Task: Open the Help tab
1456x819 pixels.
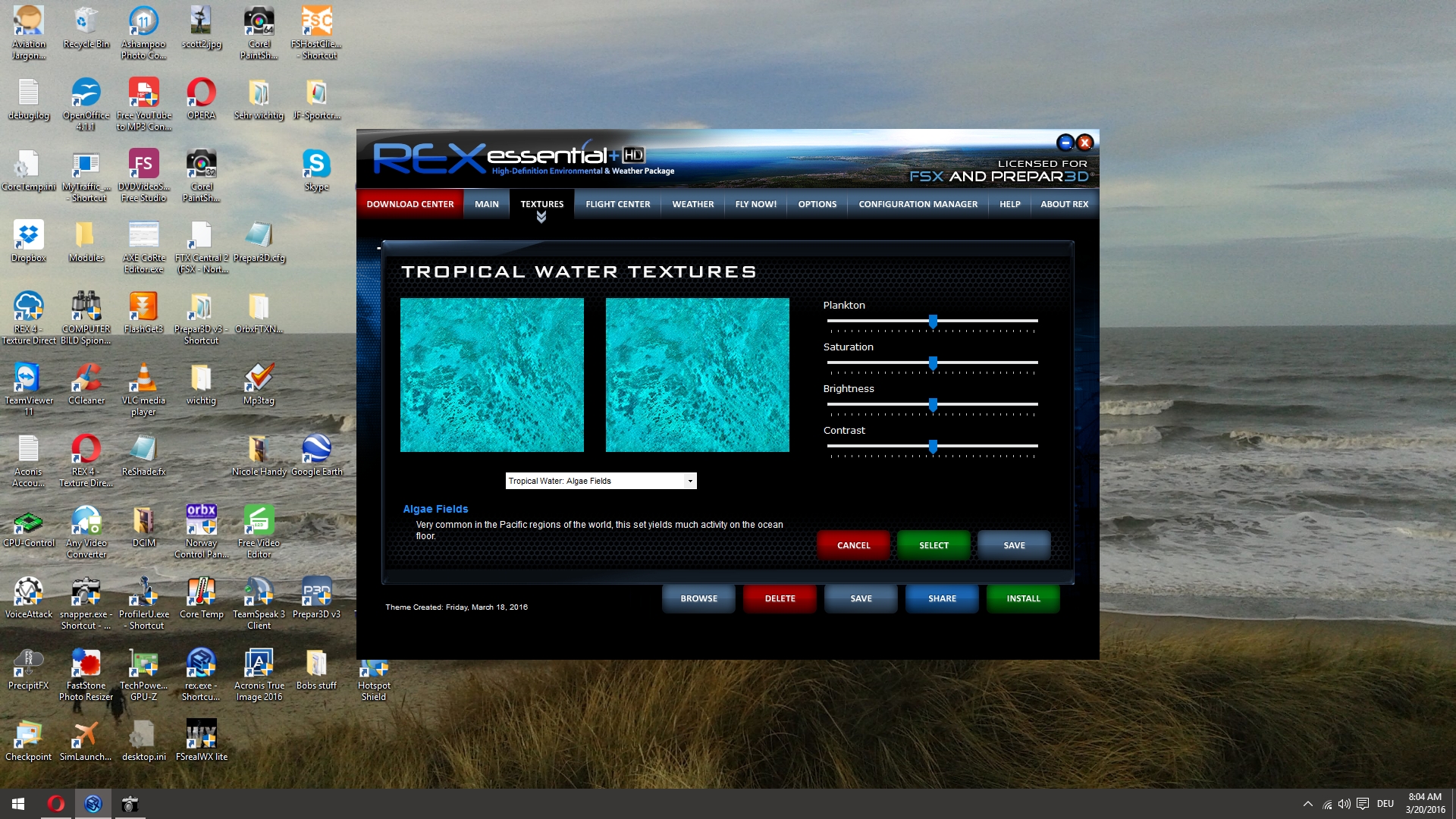Action: [x=1009, y=204]
